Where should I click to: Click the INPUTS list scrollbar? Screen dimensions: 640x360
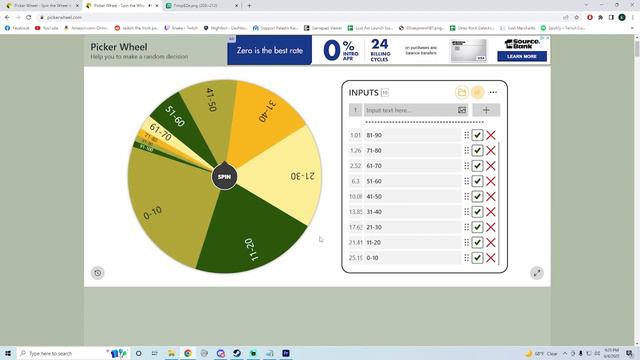tap(498, 203)
